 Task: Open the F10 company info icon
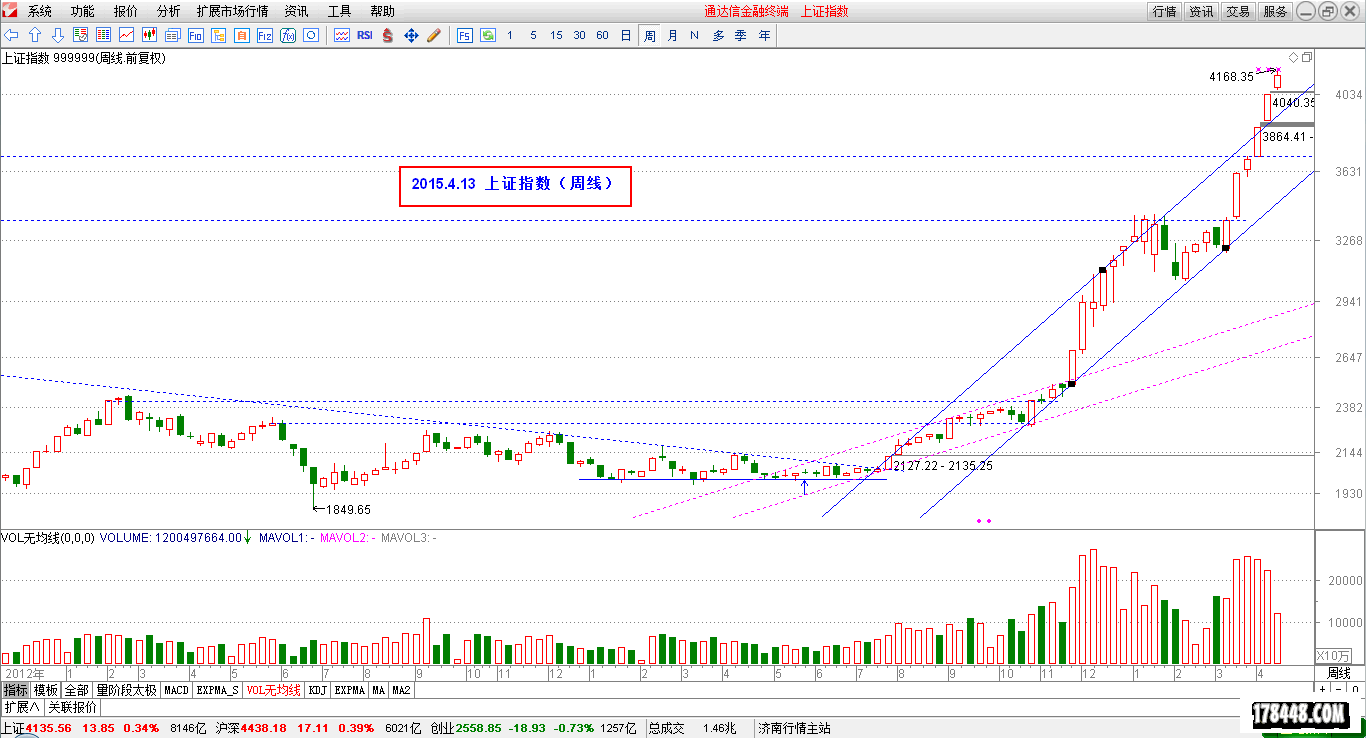(196, 35)
